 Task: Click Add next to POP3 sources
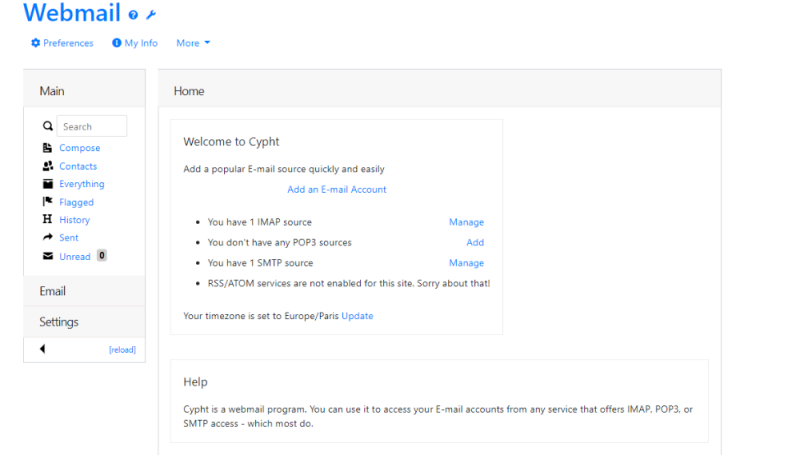tap(475, 242)
